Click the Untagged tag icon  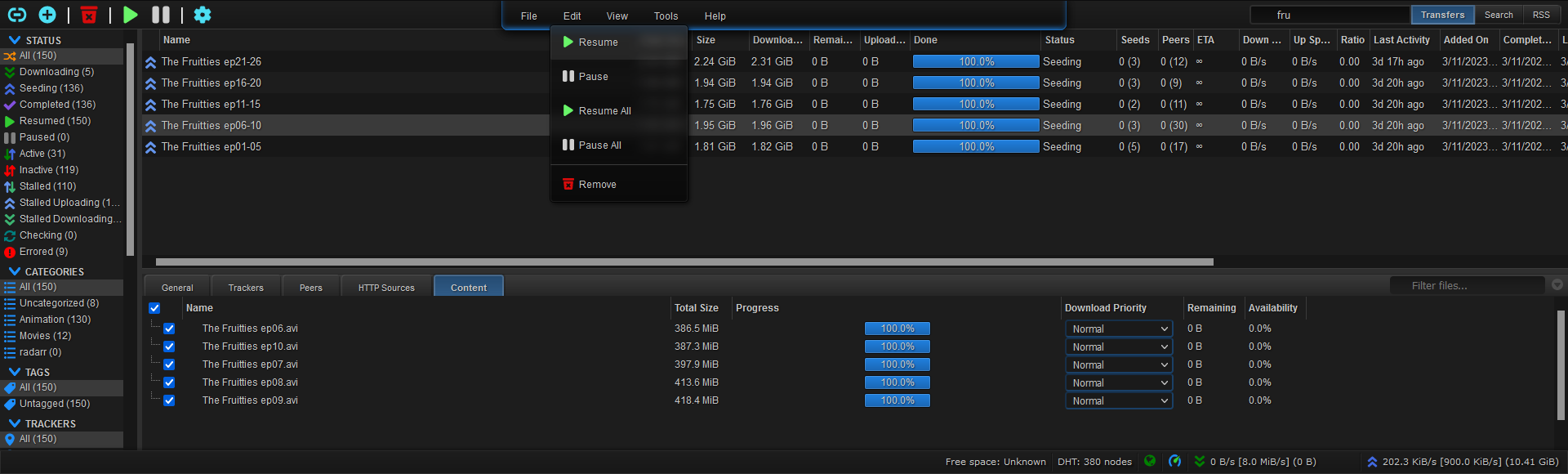tap(10, 404)
